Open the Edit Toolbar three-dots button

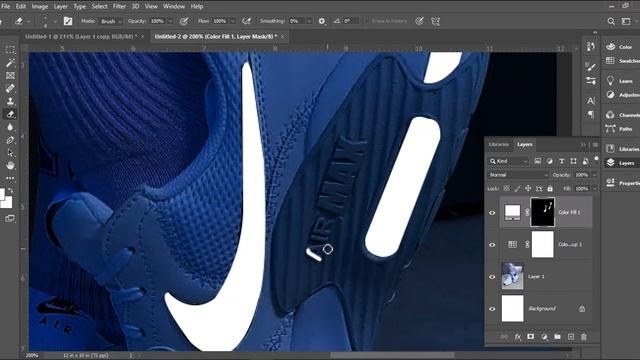tap(10, 178)
